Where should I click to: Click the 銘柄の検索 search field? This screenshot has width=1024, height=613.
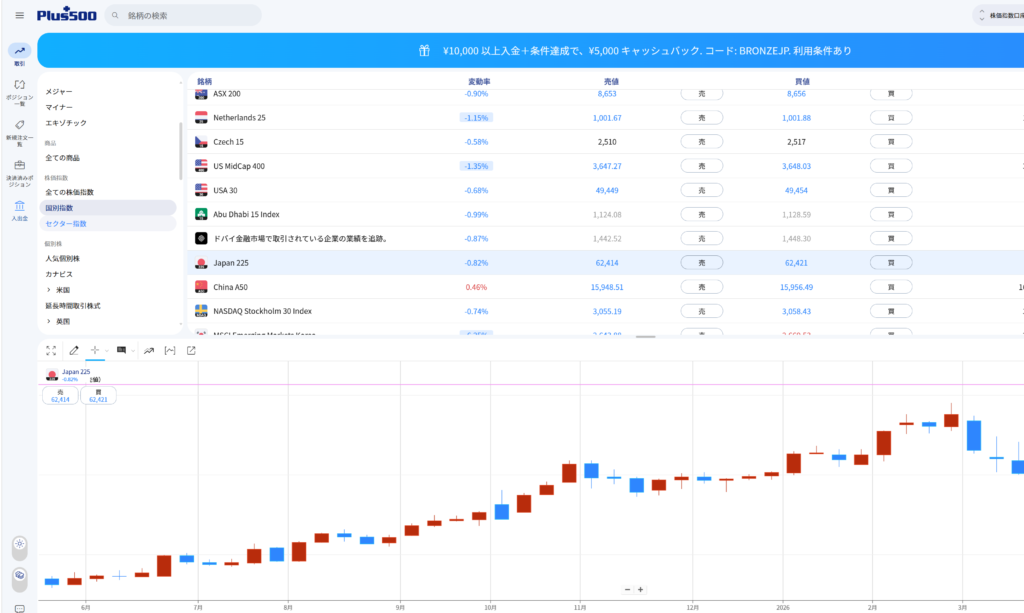[x=184, y=15]
